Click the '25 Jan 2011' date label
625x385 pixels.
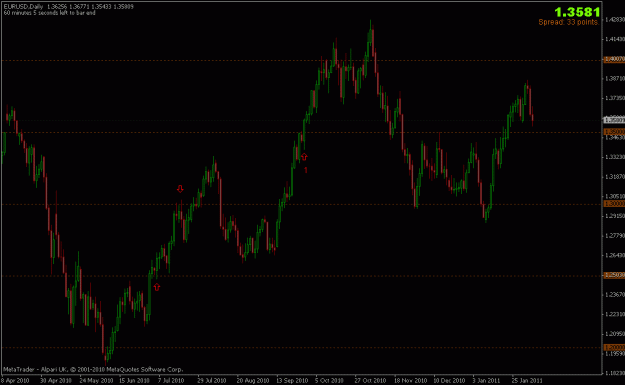pyautogui.click(x=527, y=380)
